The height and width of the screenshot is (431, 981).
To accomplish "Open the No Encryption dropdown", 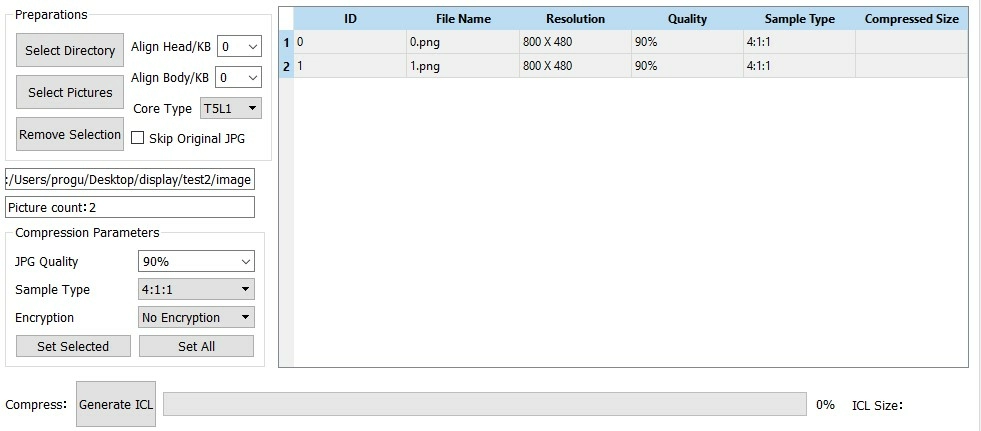I will [x=196, y=318].
